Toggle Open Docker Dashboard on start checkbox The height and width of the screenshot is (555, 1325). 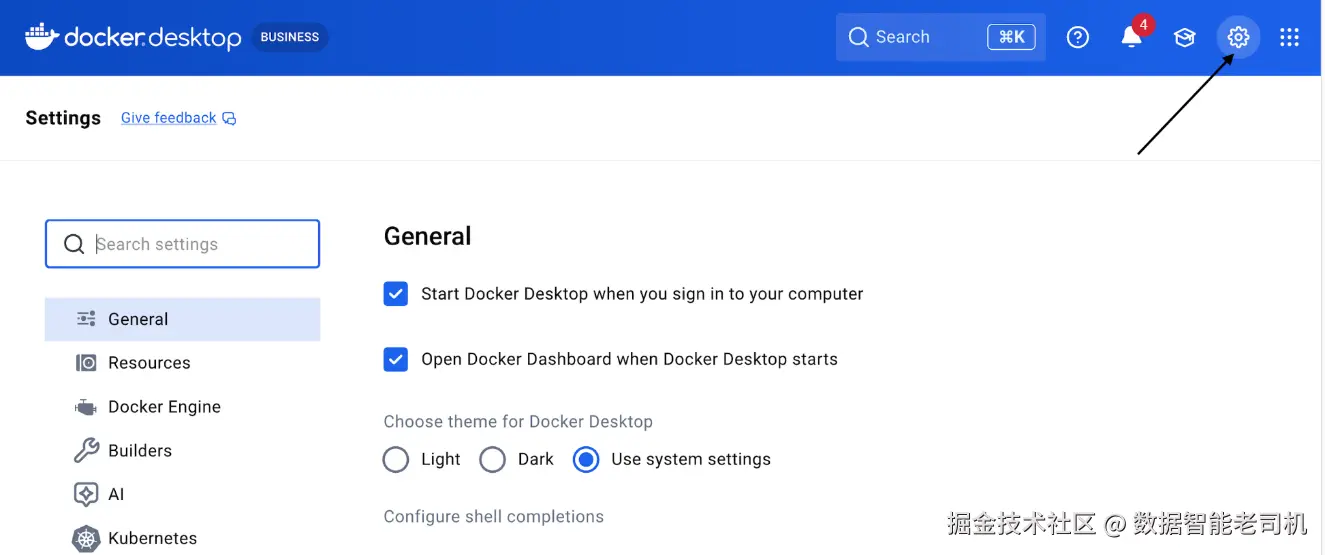(x=396, y=359)
